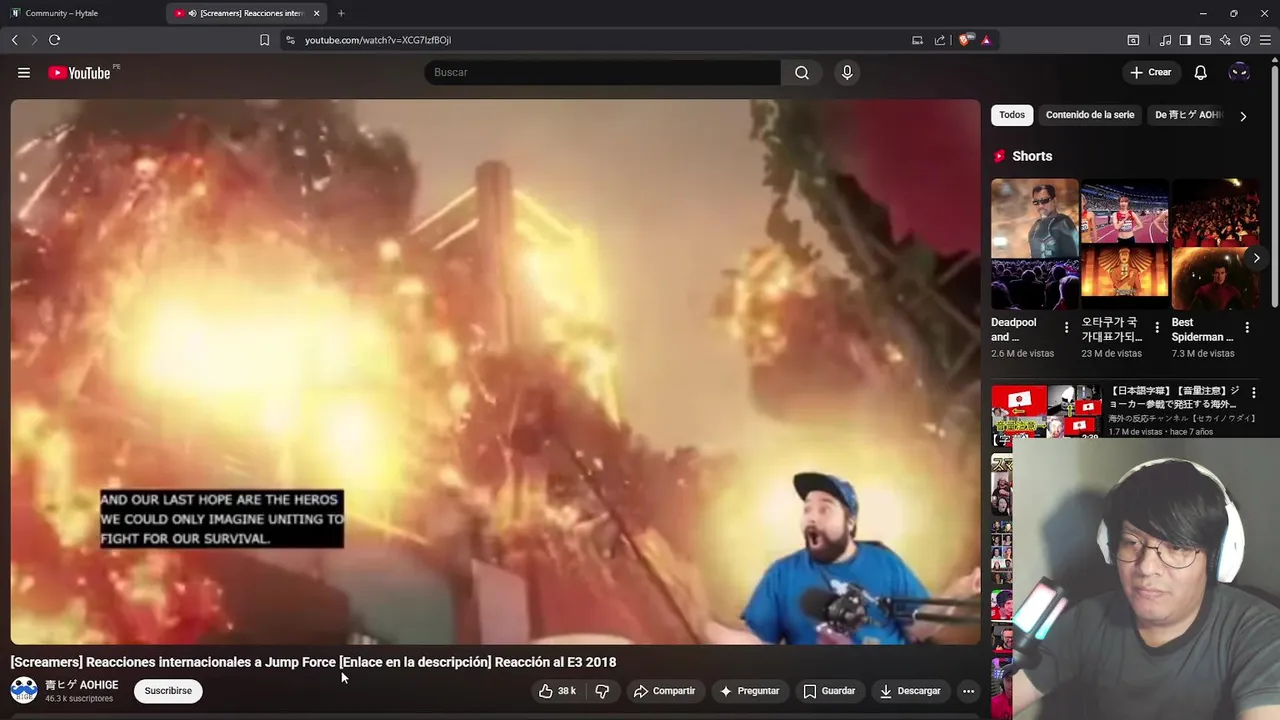The image size is (1280, 720).
Task: Open the browser main menu
Action: tap(1265, 40)
